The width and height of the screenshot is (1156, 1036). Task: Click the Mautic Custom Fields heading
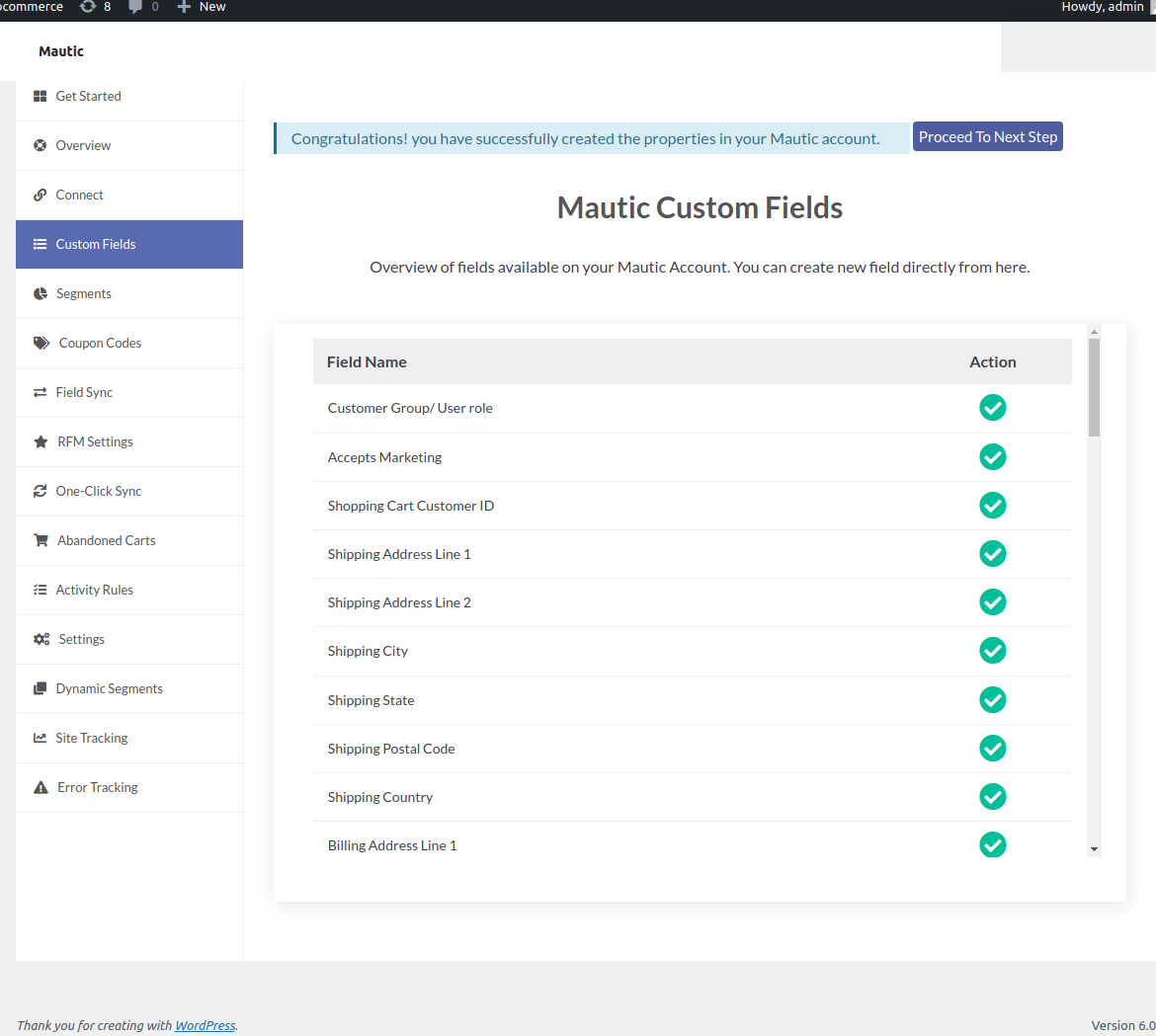[700, 207]
